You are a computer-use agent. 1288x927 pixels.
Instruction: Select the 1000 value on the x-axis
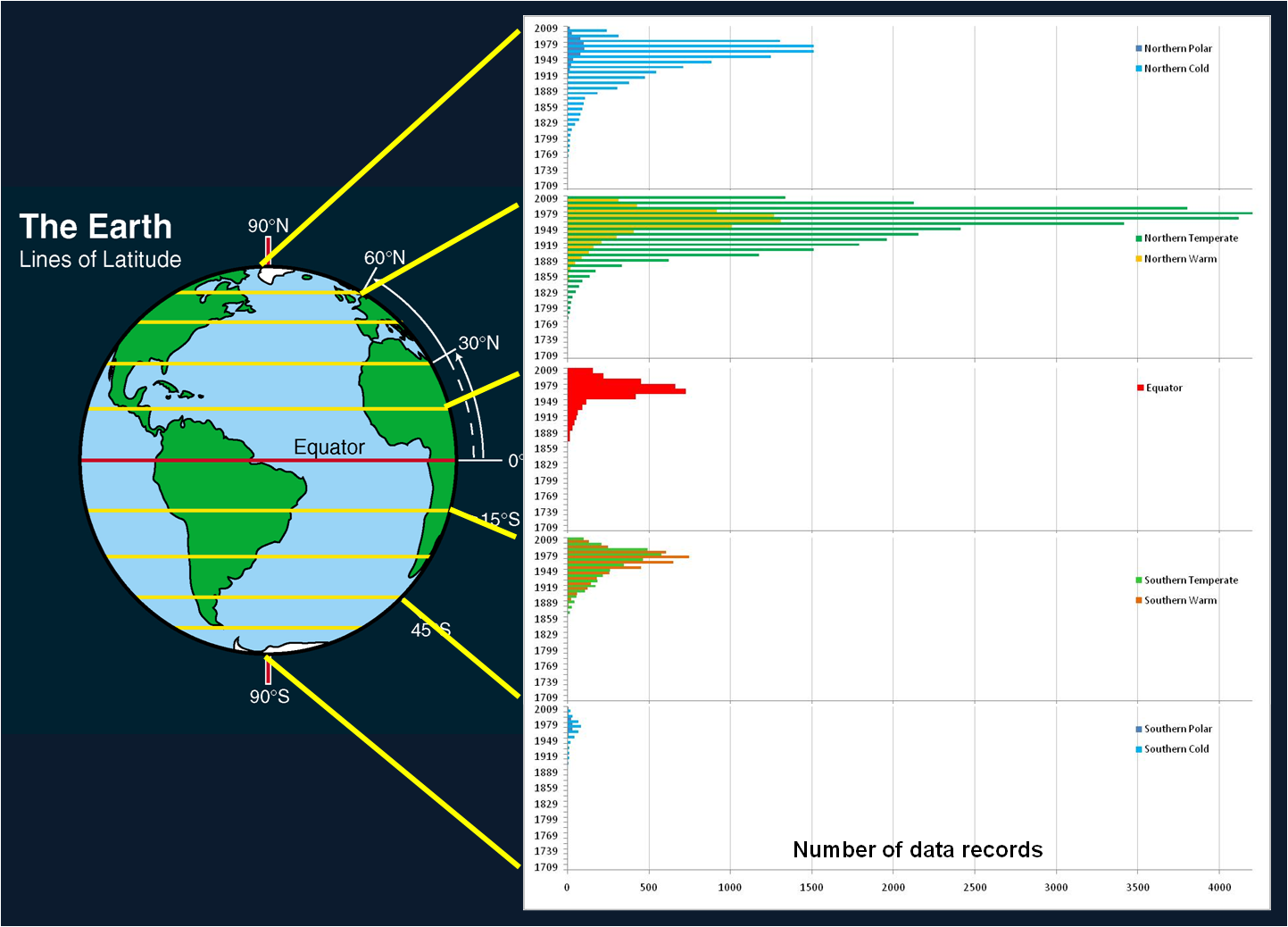(x=730, y=887)
